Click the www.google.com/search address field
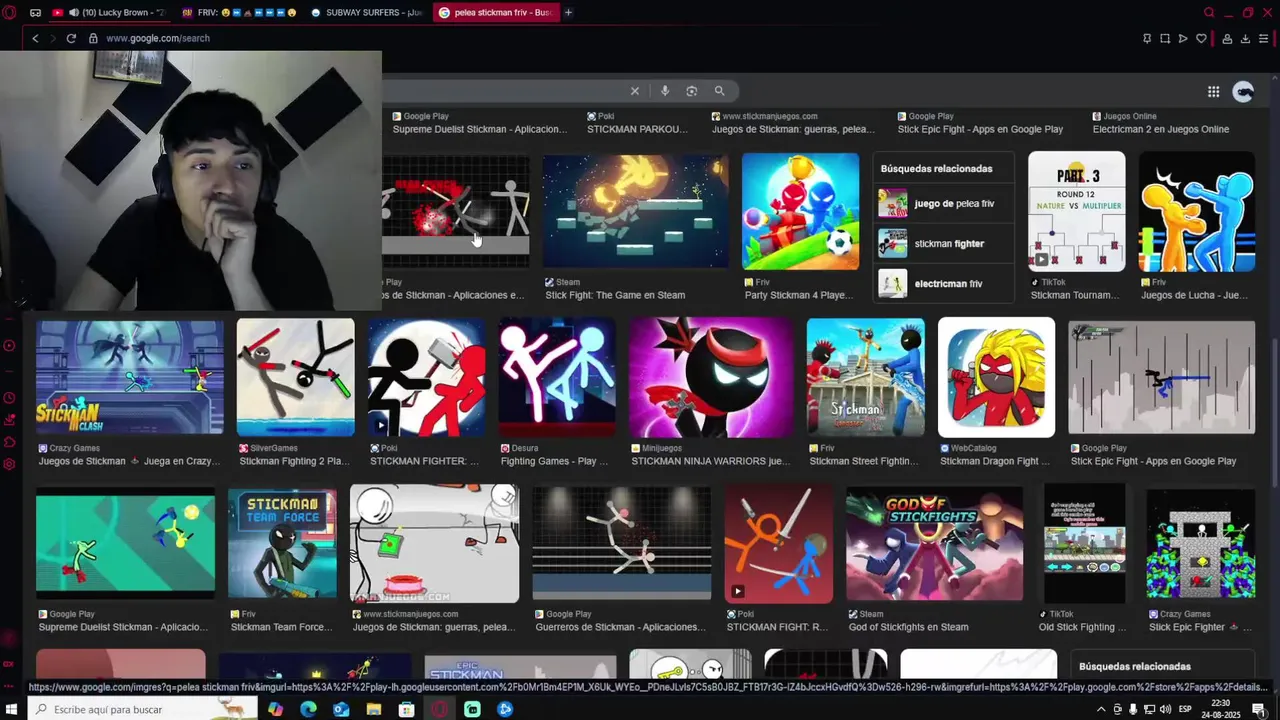Screen dimensions: 1280x720 point(158,38)
